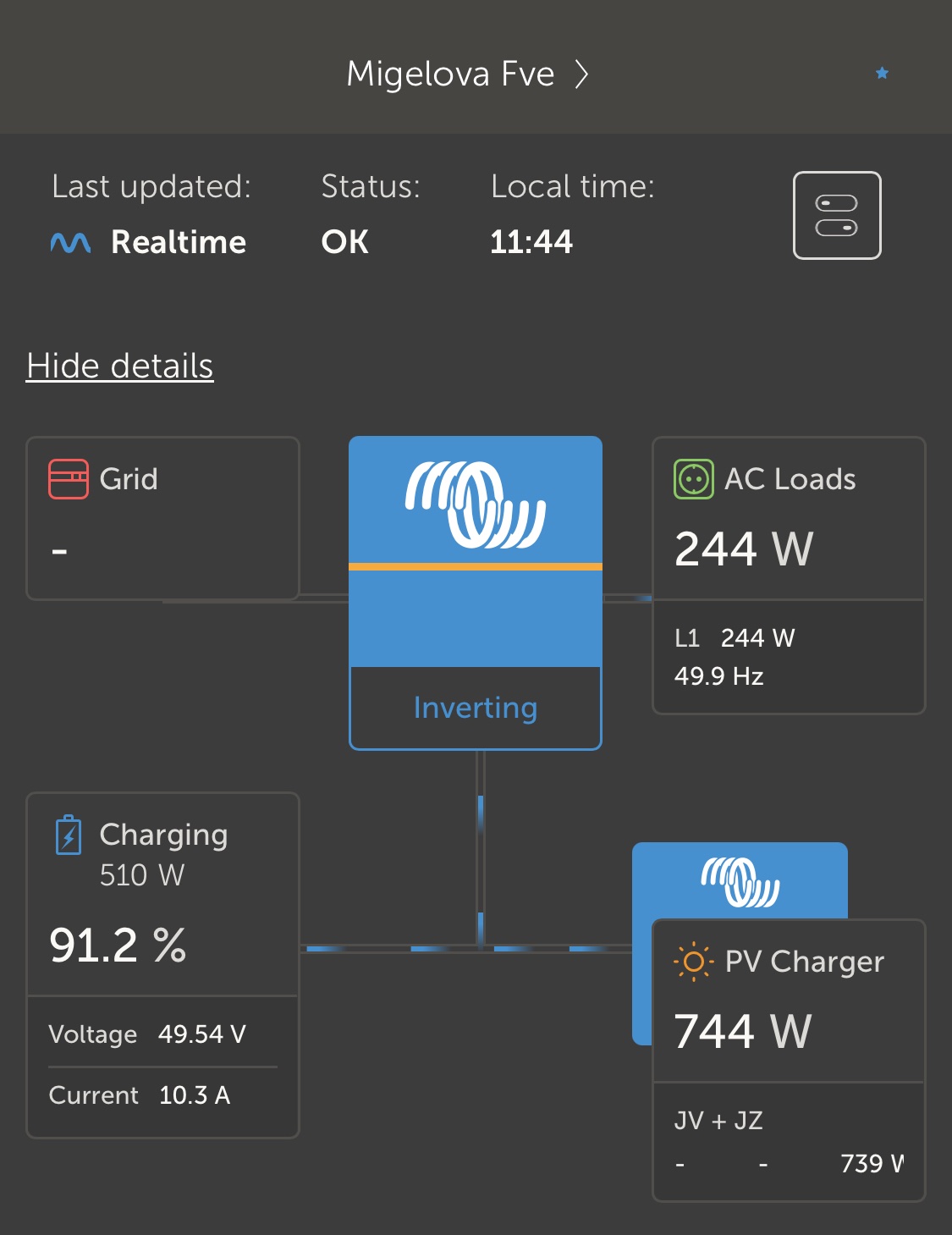
Task: Select the JV + JZ tracker row
Action: pos(719,1121)
